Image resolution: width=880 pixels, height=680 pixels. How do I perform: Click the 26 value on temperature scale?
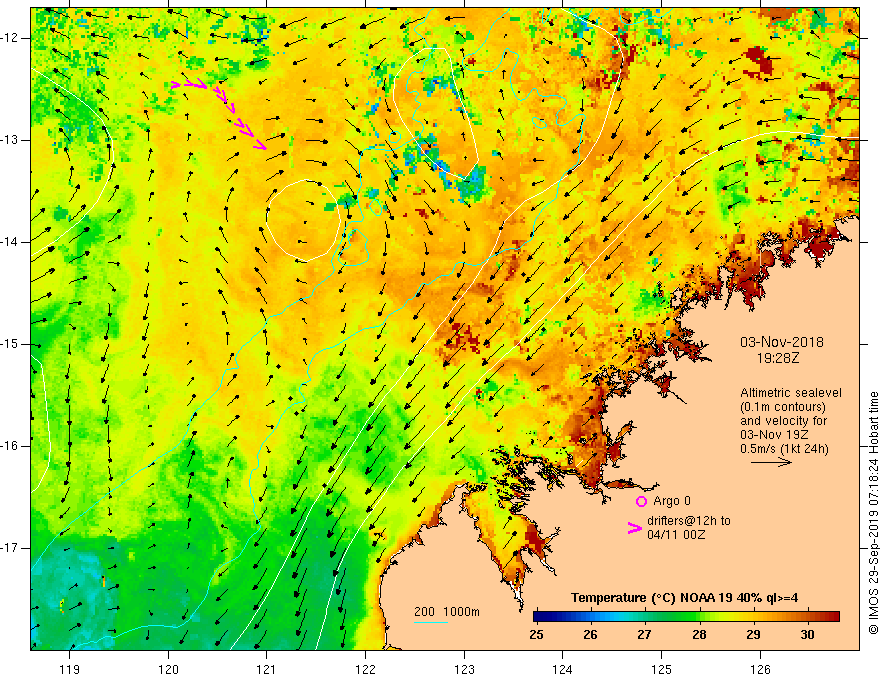(x=590, y=635)
